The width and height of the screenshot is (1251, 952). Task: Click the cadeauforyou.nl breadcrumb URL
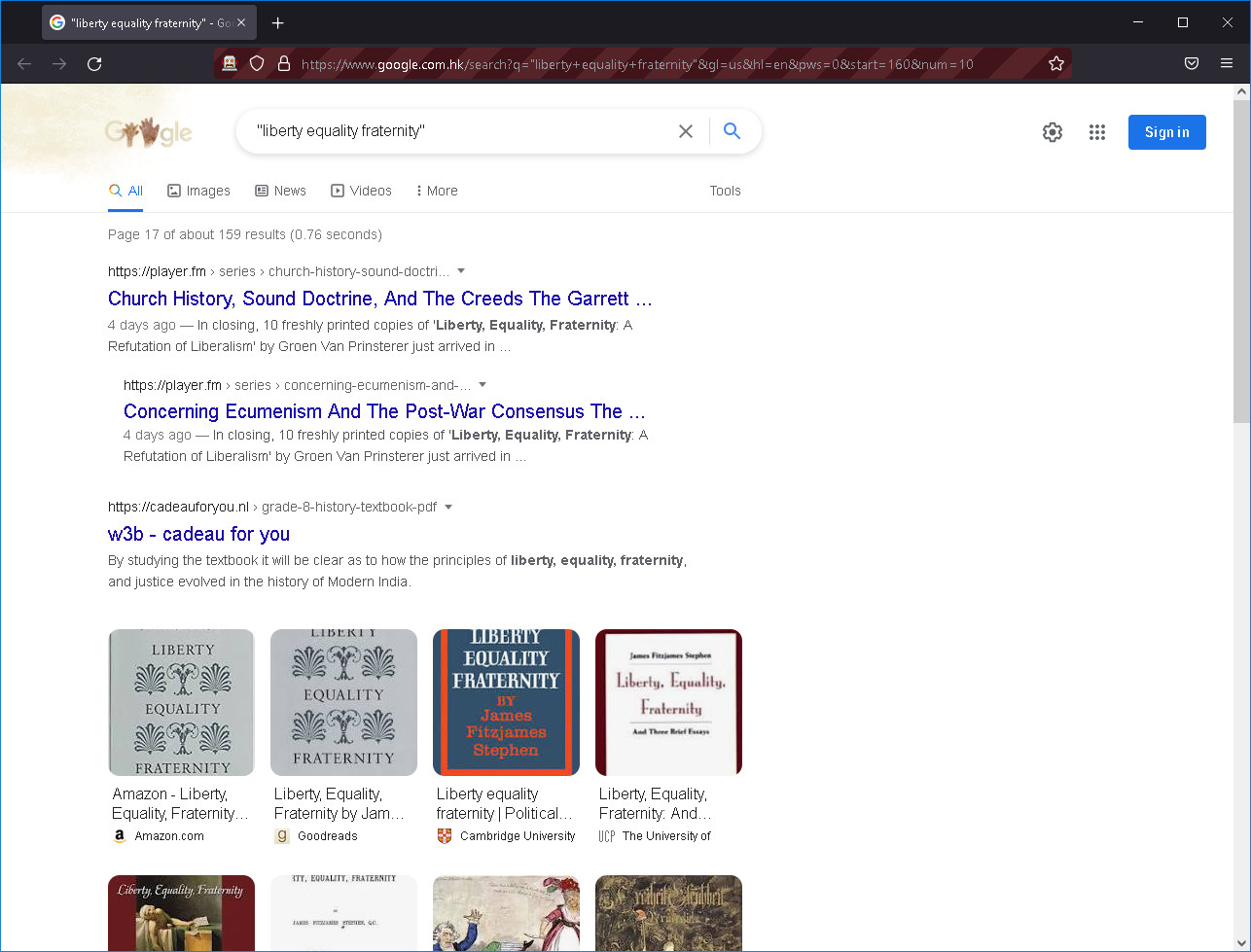coord(272,507)
